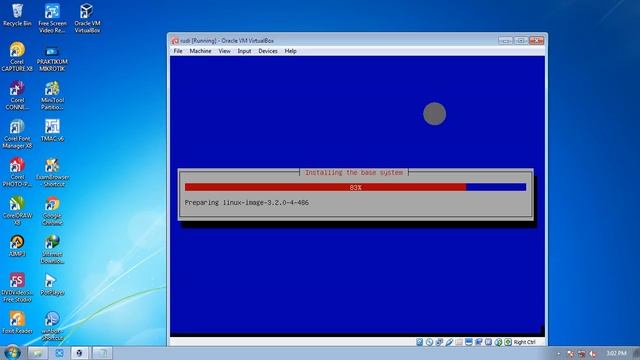Open the View menu
The image size is (640, 360).
(224, 51)
